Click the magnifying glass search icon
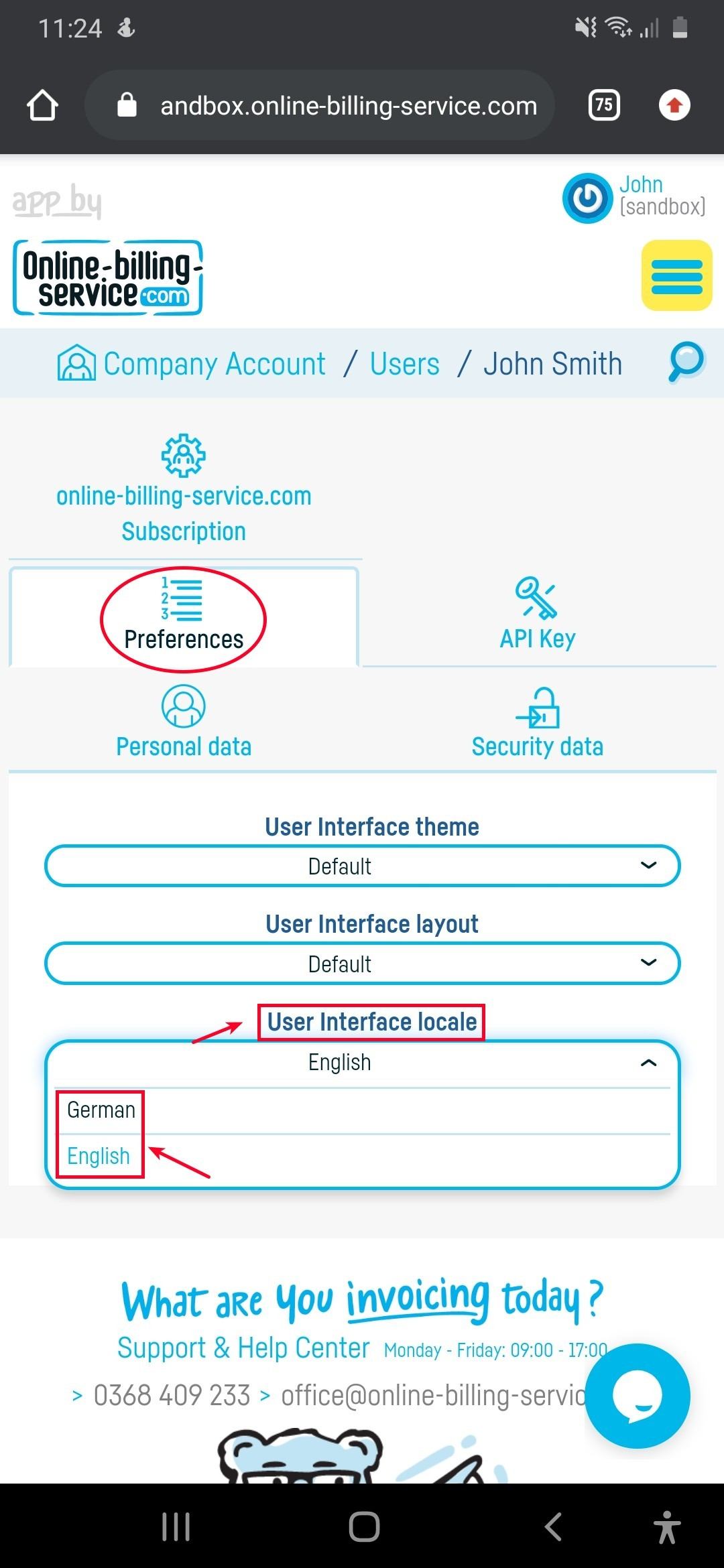The height and width of the screenshot is (1568, 724). coord(686,362)
